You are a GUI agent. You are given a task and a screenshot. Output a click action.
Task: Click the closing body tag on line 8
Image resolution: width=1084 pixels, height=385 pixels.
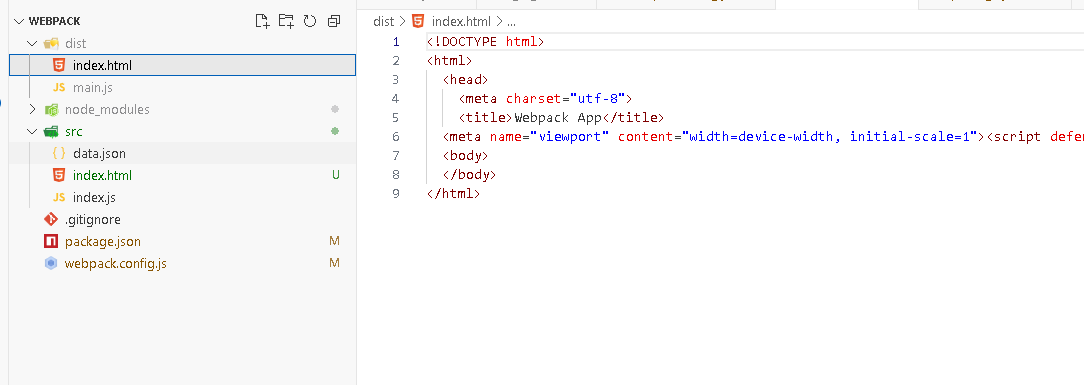pos(470,174)
